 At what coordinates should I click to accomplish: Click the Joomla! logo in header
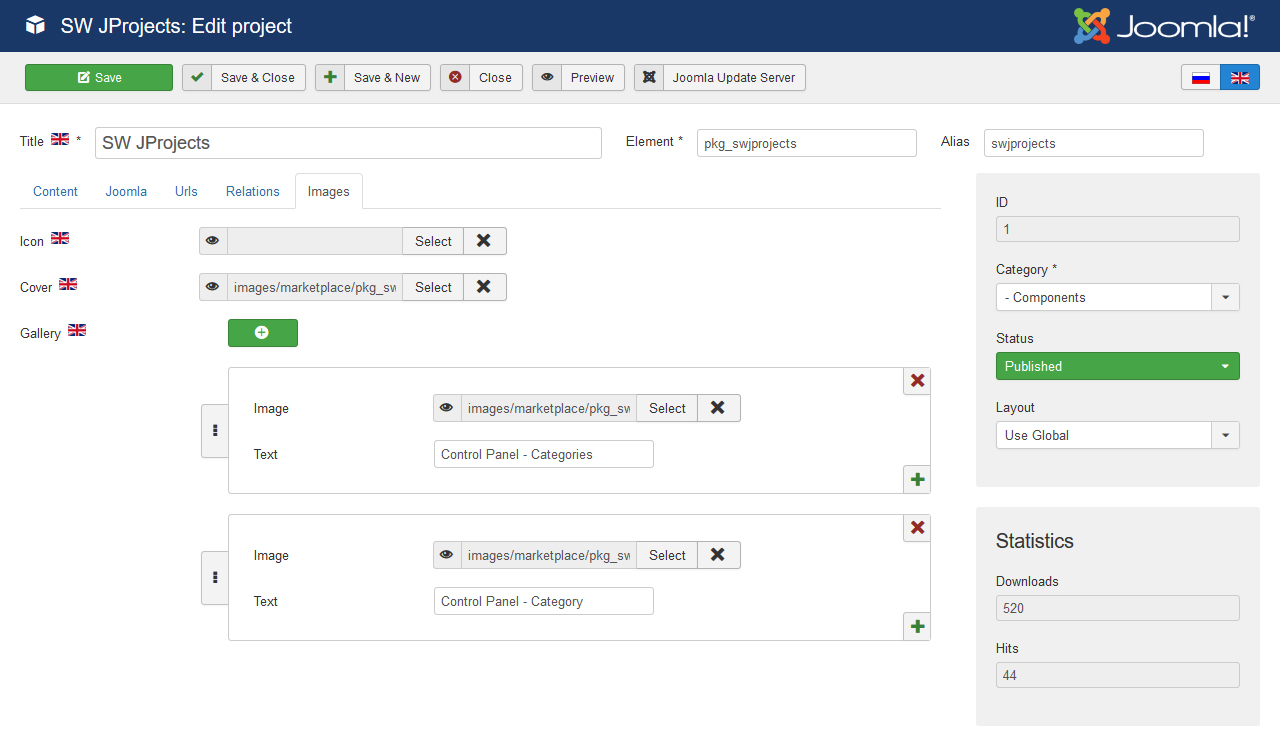pyautogui.click(x=1164, y=26)
